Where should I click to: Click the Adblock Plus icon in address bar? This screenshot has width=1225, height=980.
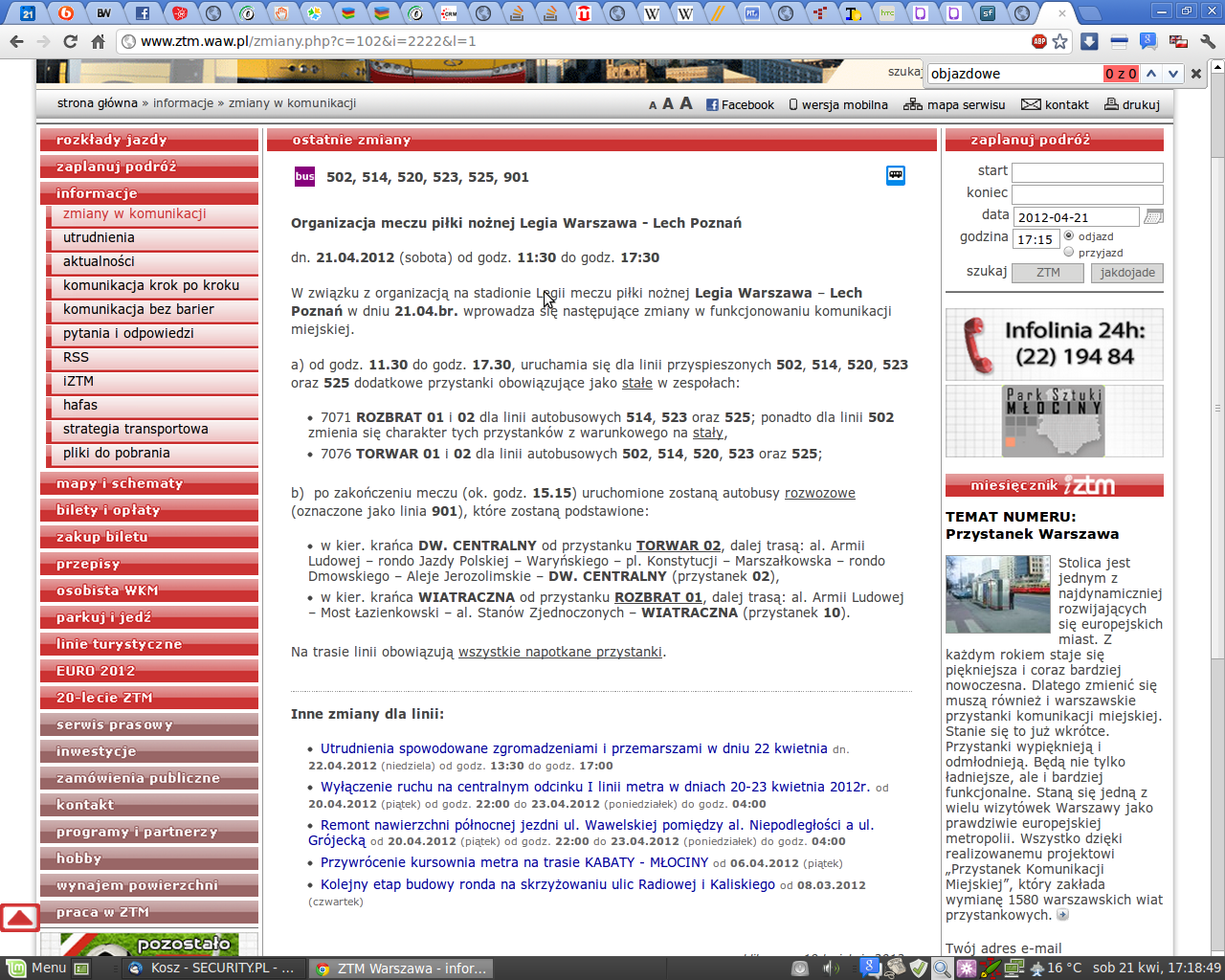pos(1039,41)
